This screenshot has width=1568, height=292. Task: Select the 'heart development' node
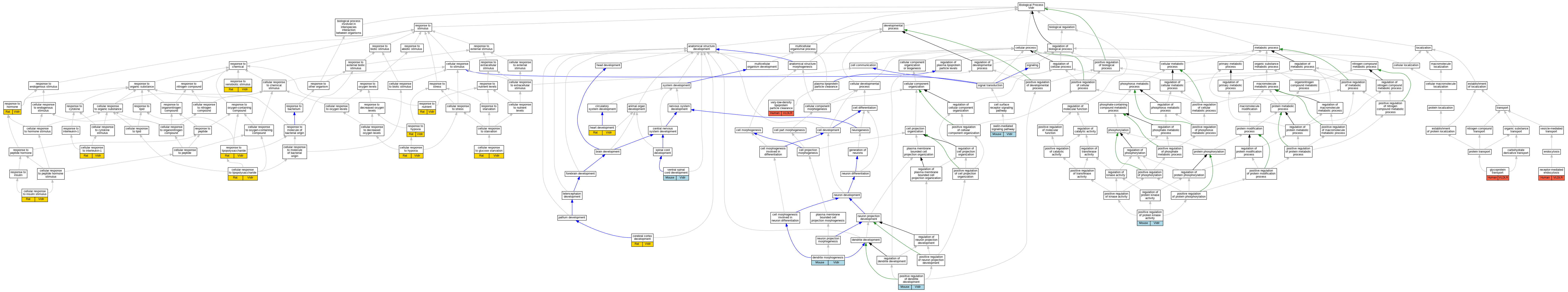[602, 130]
